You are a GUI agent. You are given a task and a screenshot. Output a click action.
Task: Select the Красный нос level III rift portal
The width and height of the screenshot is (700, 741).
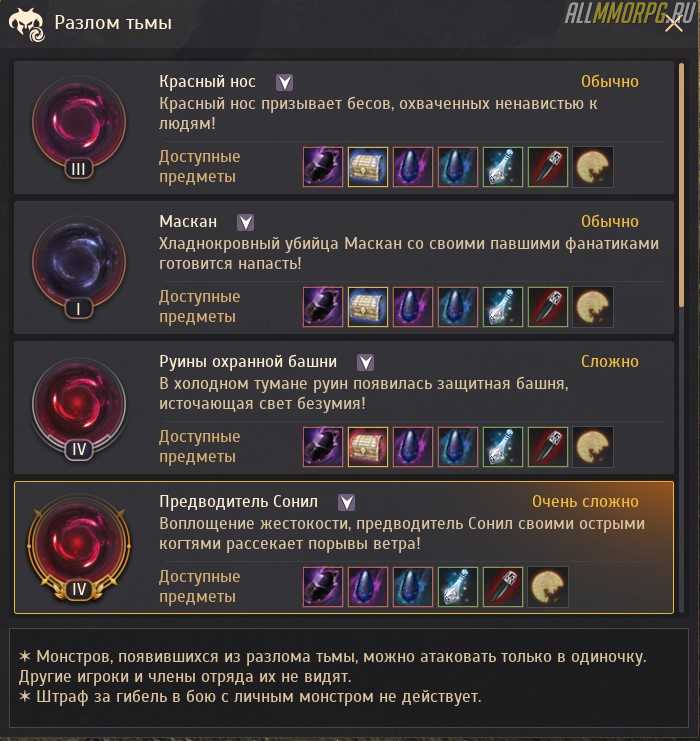click(x=79, y=127)
